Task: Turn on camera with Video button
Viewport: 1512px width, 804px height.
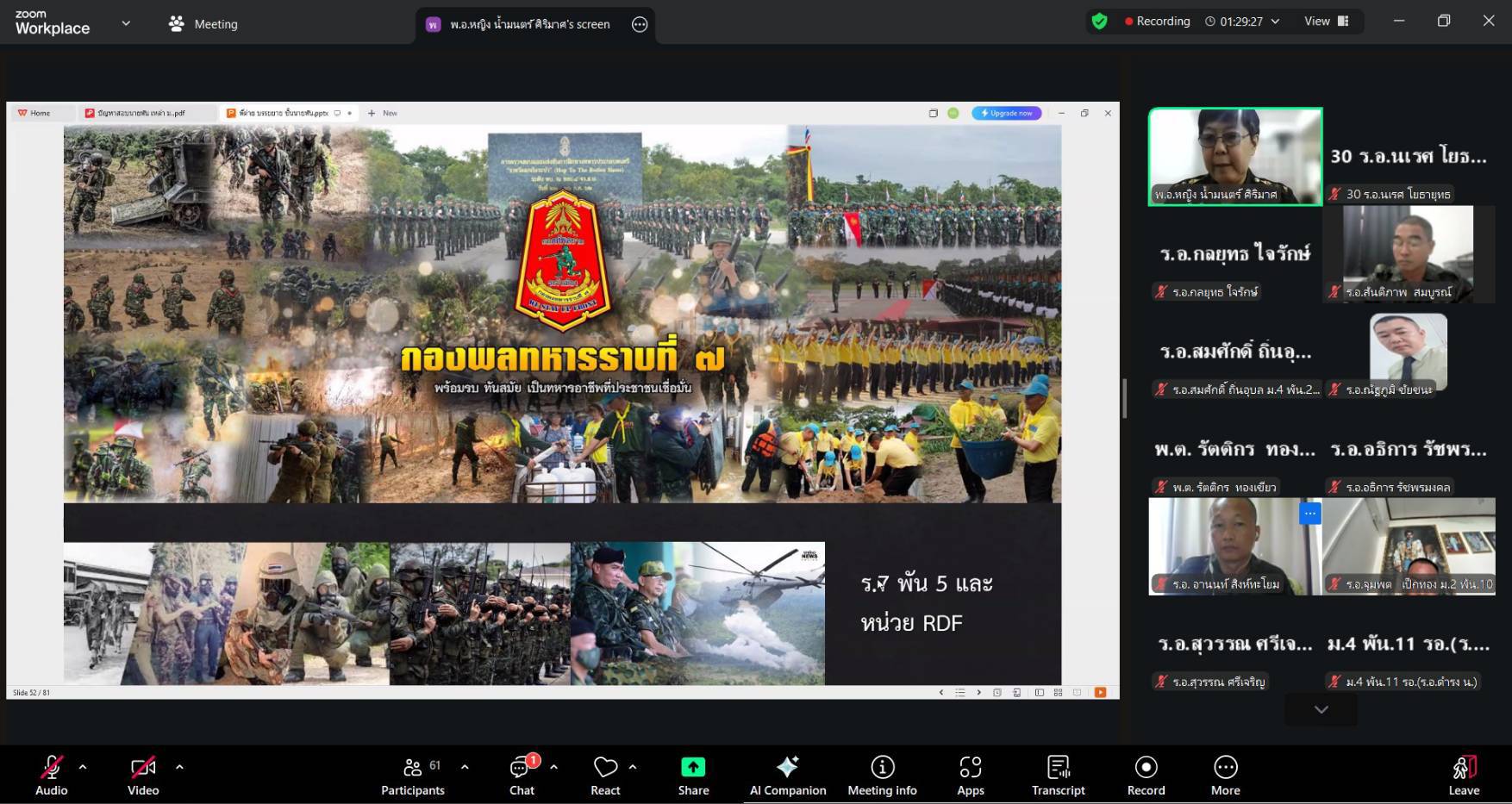Action: click(143, 775)
